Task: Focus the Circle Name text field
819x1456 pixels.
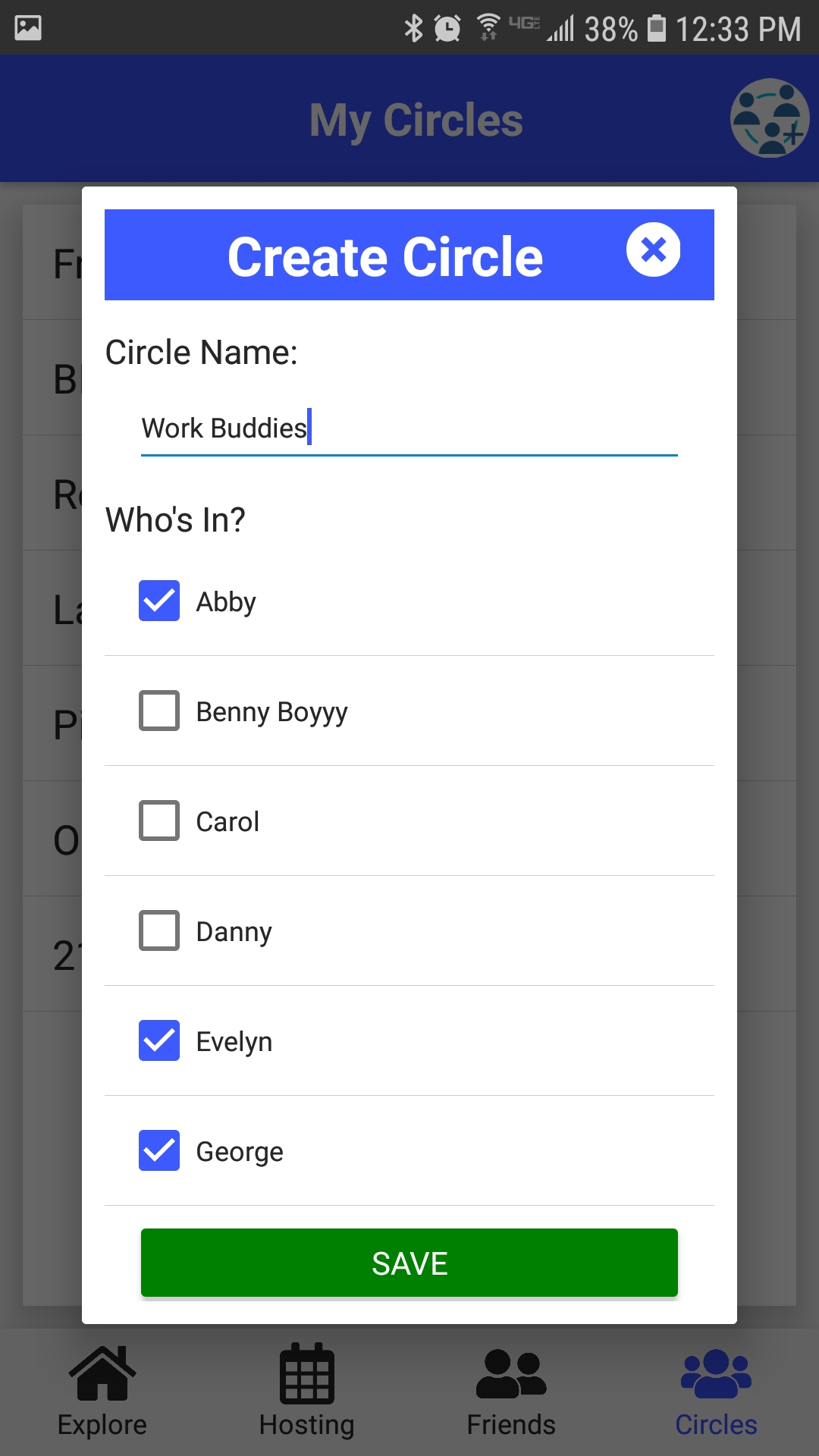Action: (x=409, y=428)
